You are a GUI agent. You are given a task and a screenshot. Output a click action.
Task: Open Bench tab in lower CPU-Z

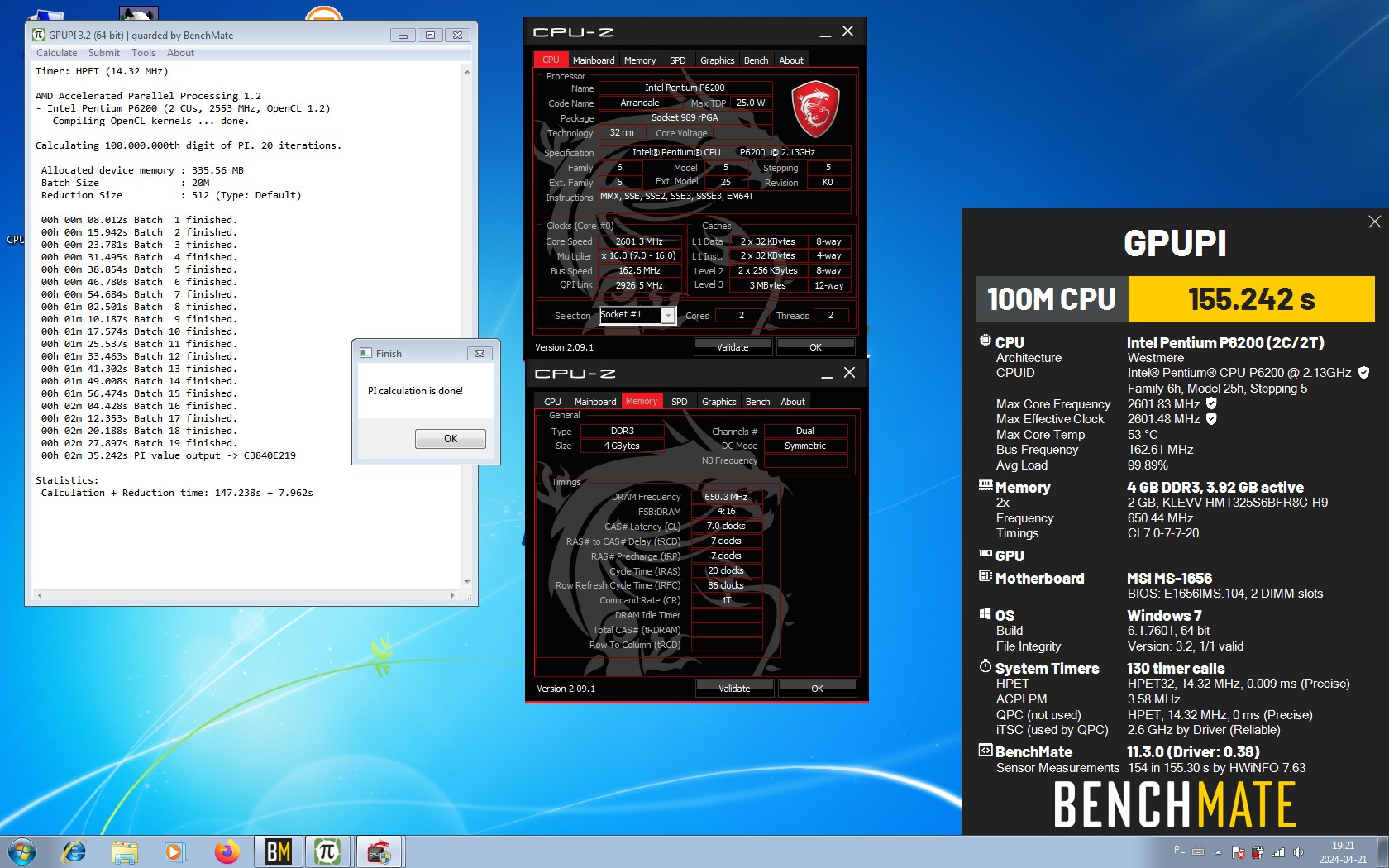tap(757, 402)
